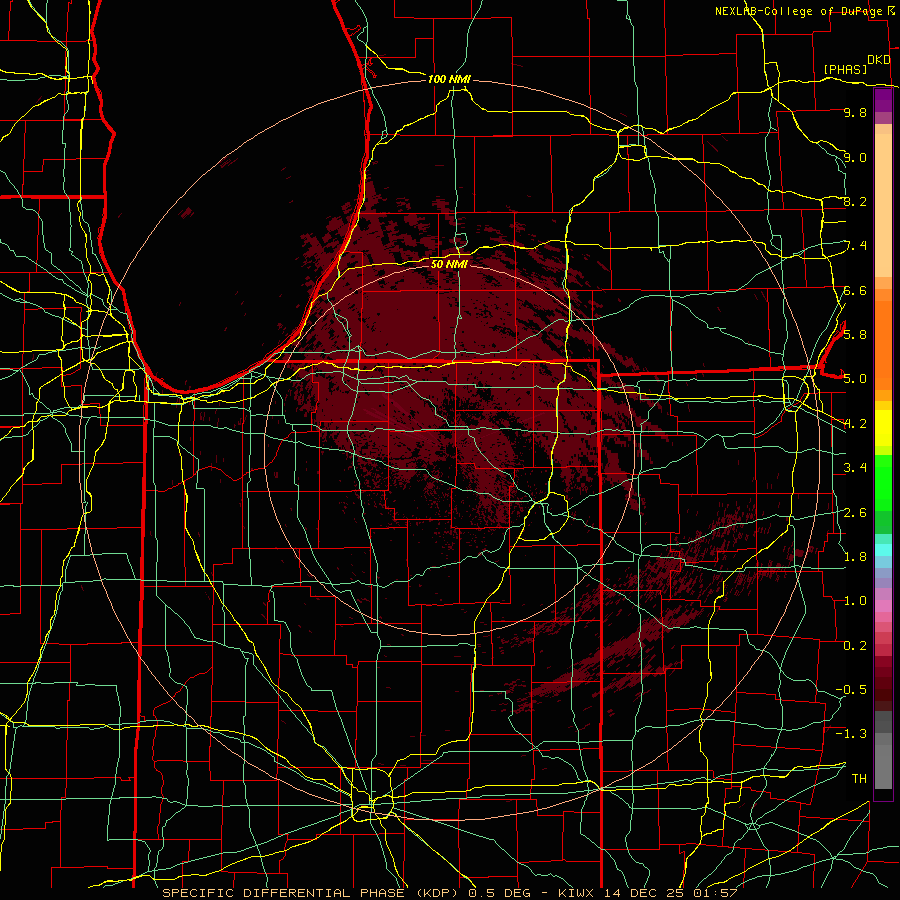
Task: Click the DKD legend header
Action: click(x=879, y=60)
